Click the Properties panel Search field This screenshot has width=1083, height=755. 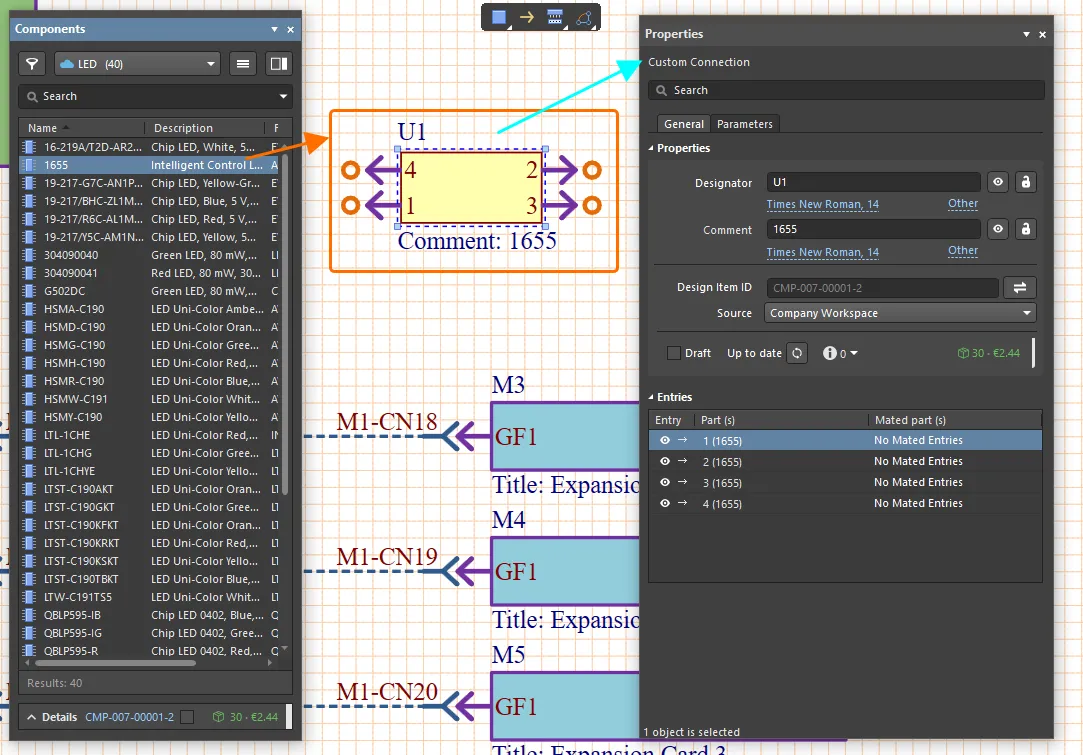click(846, 90)
